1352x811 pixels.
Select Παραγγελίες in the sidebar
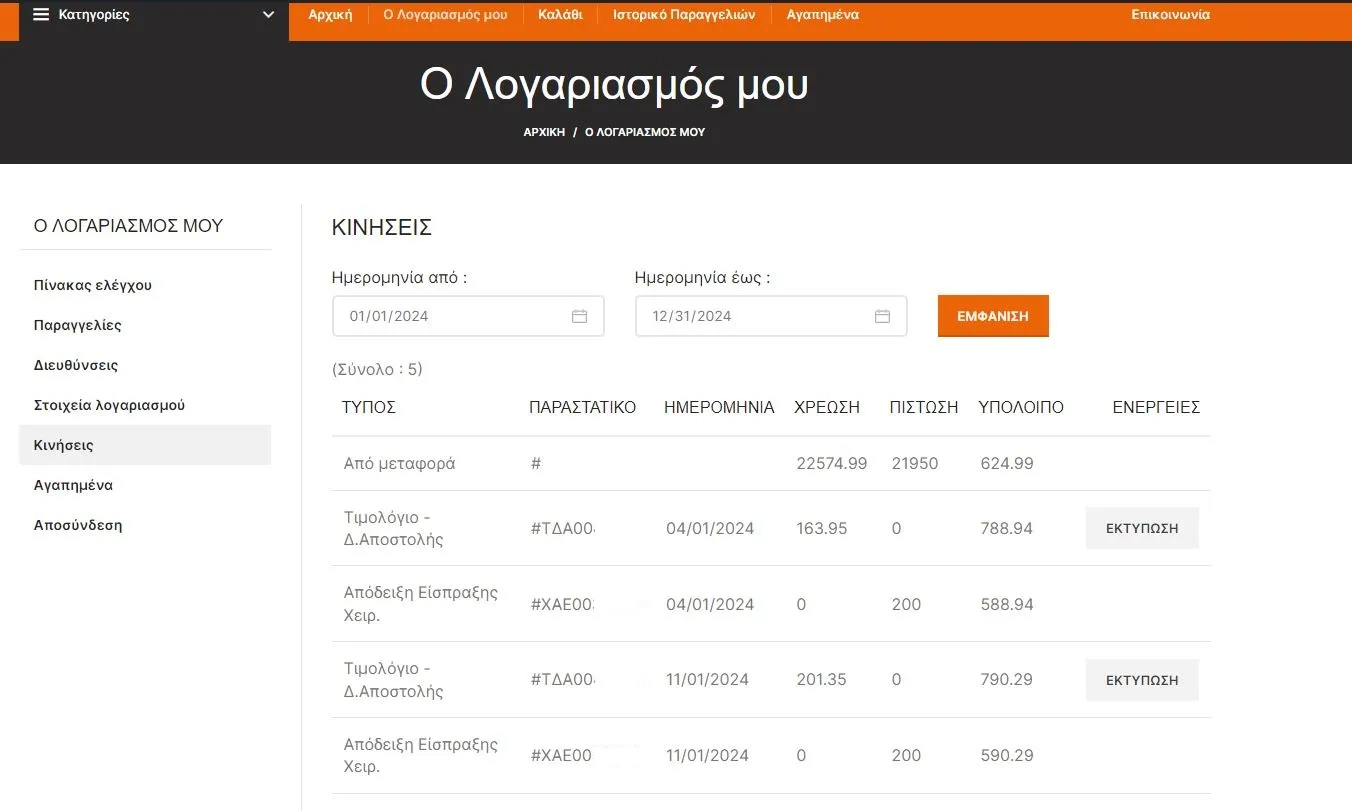pos(77,325)
